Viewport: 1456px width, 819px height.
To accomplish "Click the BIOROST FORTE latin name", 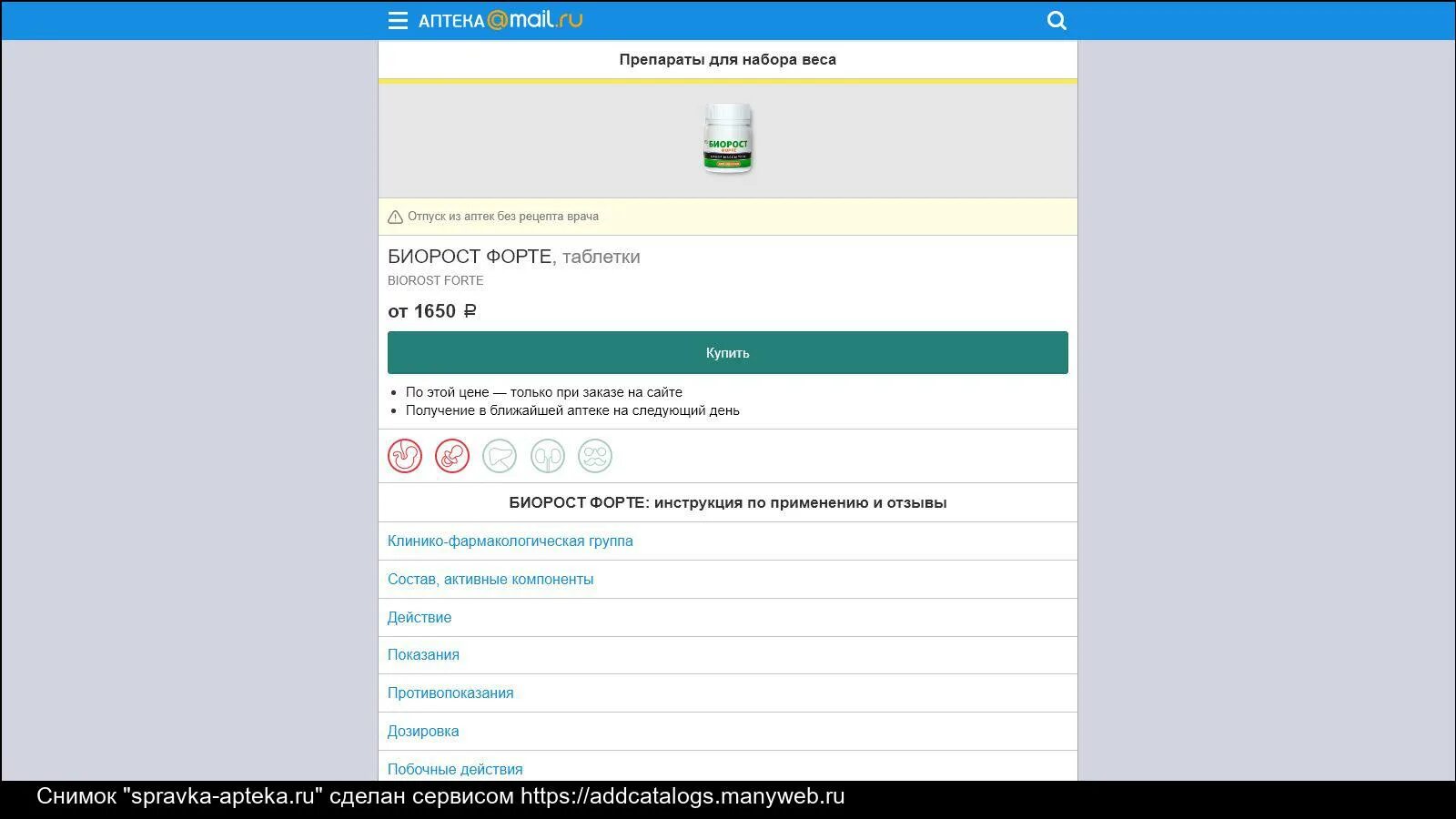I will (436, 280).
